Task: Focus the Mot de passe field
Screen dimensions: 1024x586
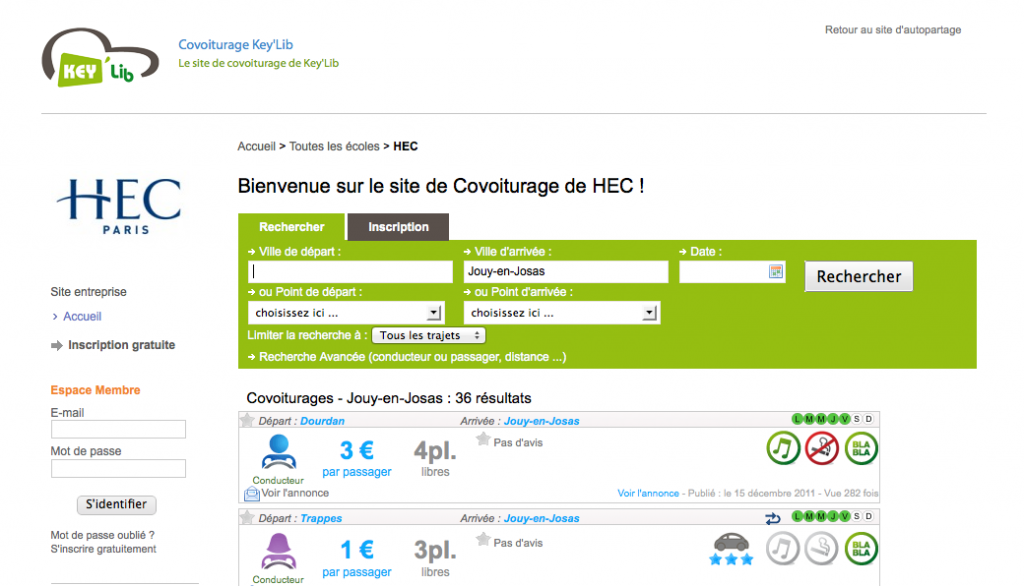Action: pyautogui.click(x=118, y=468)
